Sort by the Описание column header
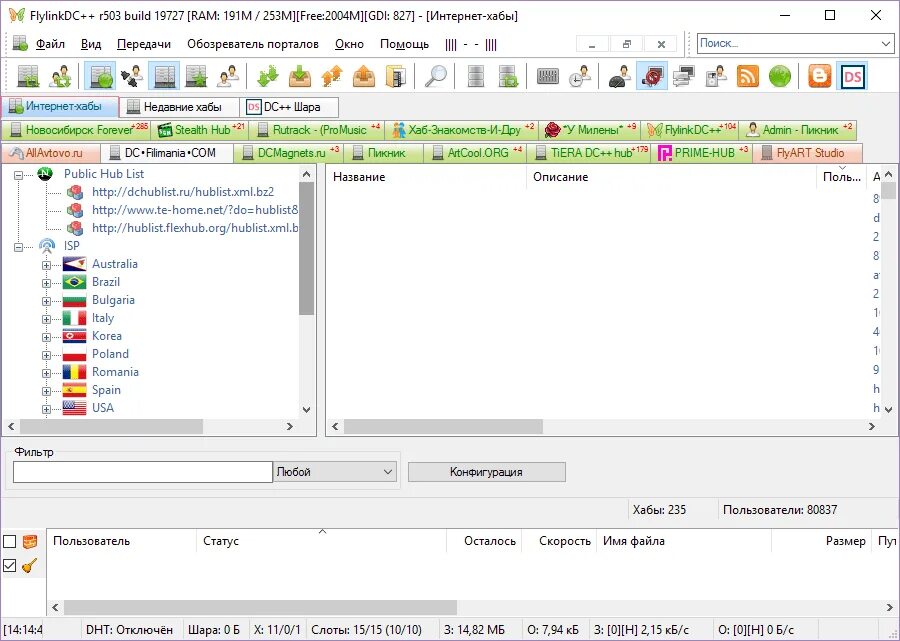This screenshot has height=641, width=900. 670,177
